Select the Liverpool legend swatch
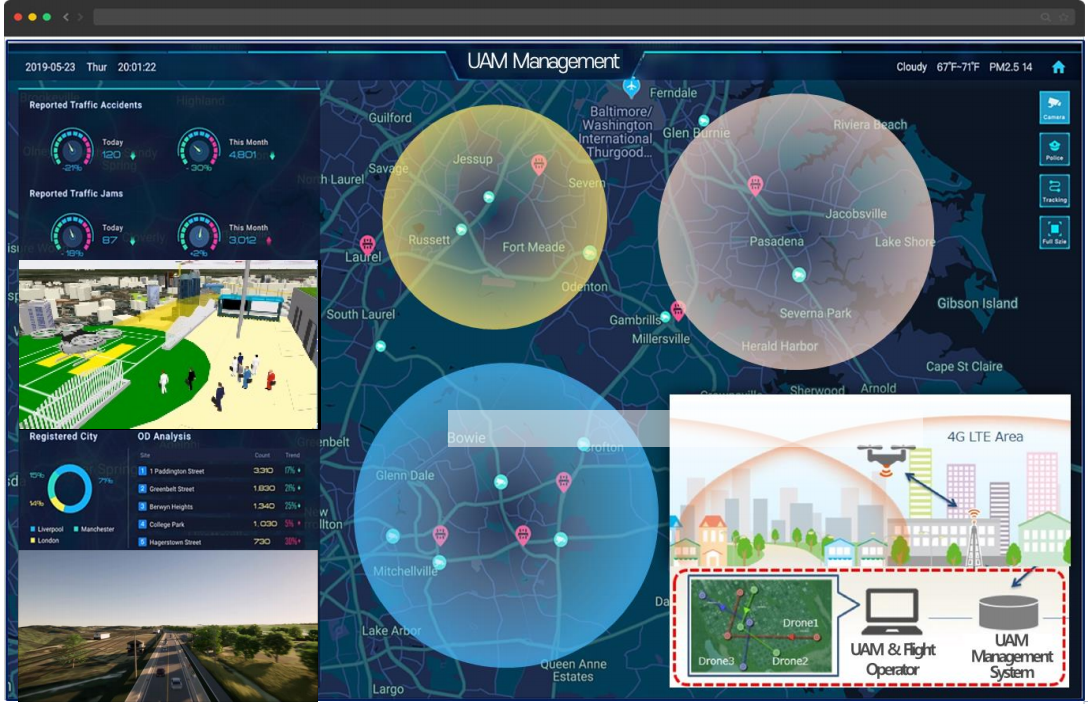Image resolution: width=1088 pixels, height=704 pixels. [33, 529]
